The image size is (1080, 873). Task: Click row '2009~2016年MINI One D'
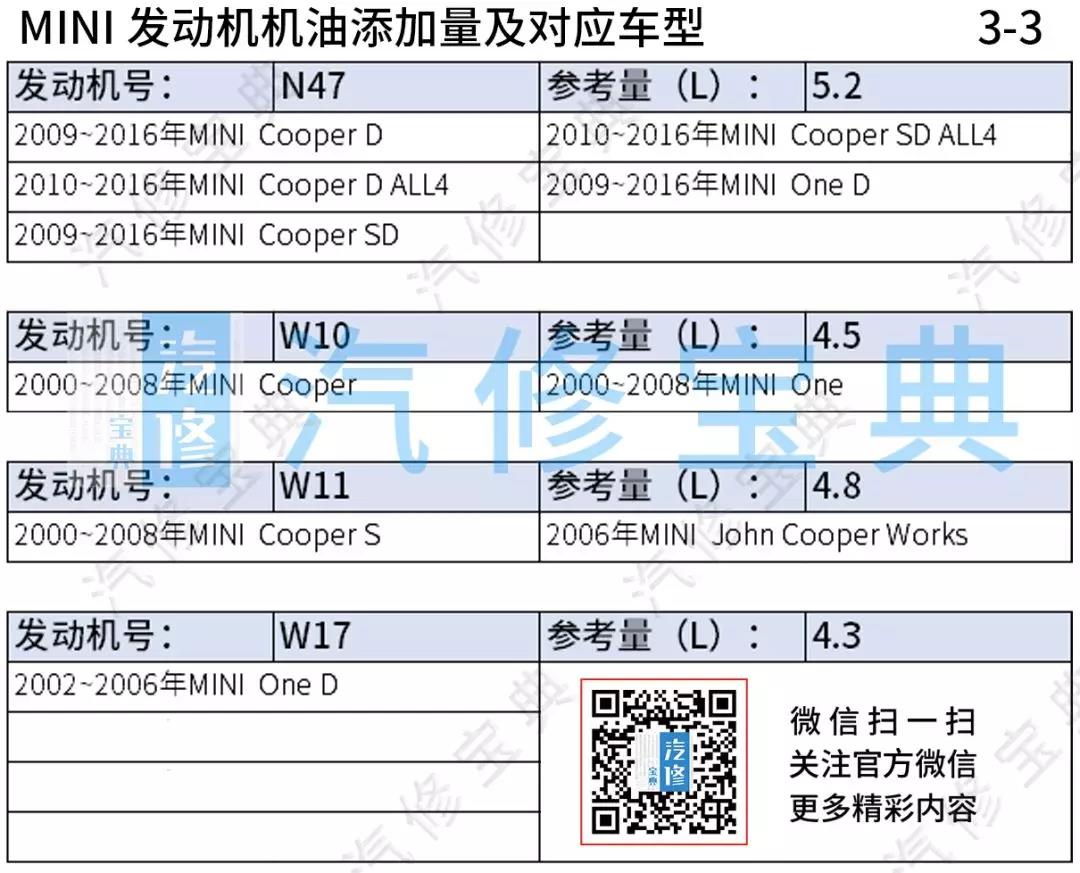tap(805, 187)
